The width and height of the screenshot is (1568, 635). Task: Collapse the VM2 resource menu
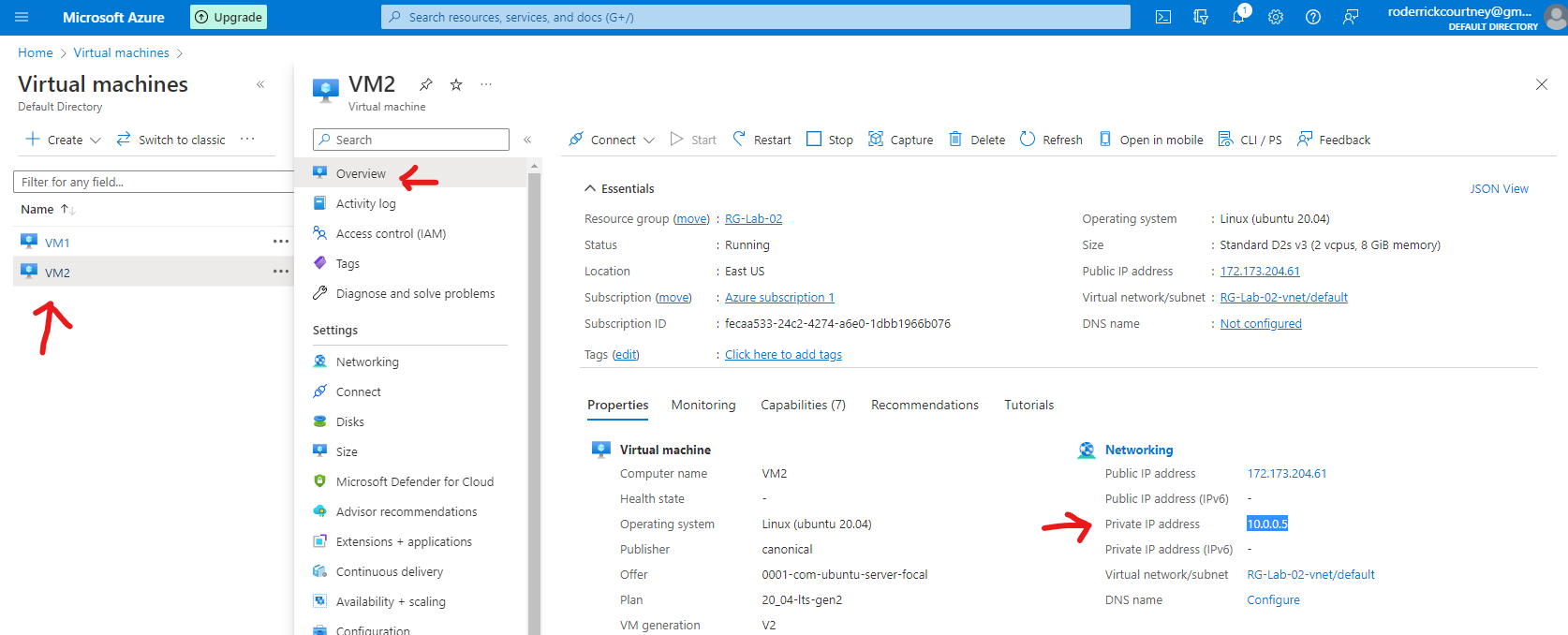coord(527,140)
